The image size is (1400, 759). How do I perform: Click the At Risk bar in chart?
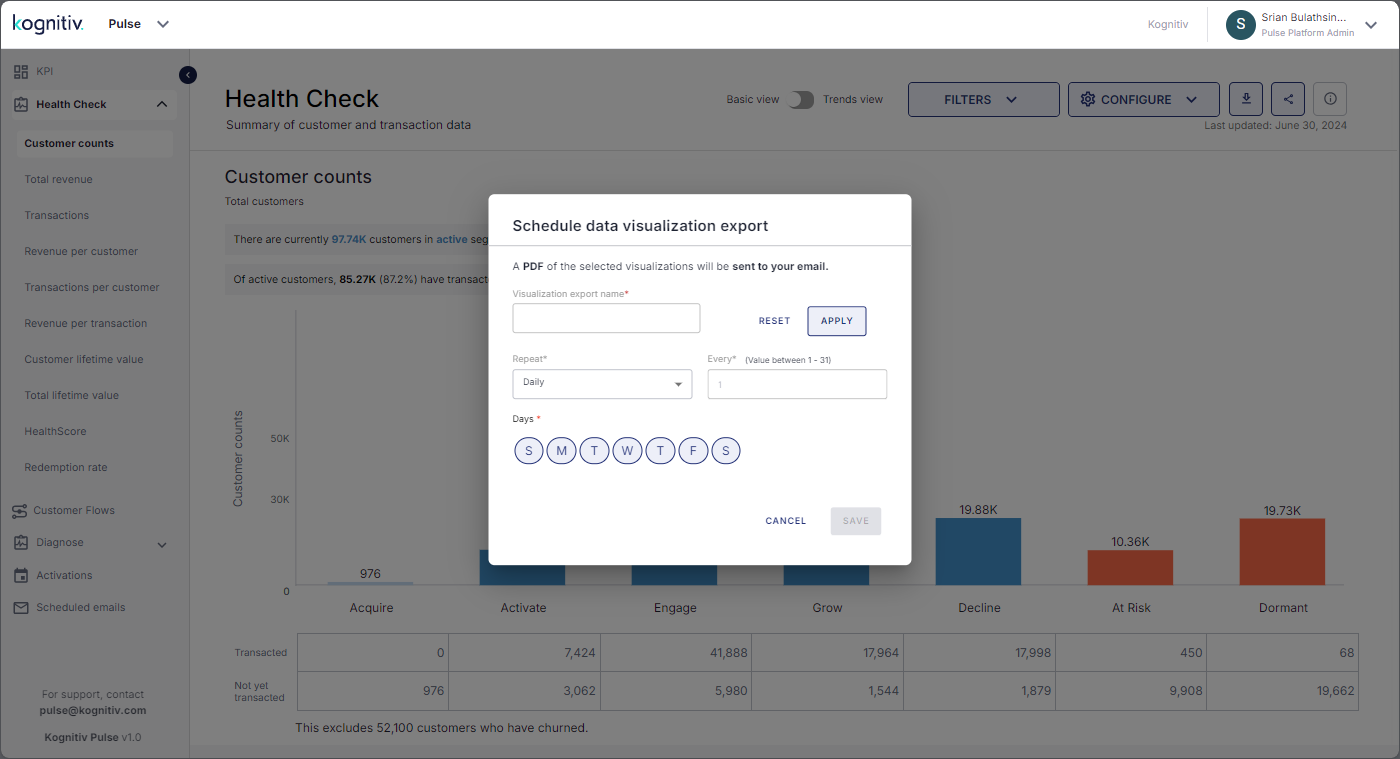(1130, 567)
